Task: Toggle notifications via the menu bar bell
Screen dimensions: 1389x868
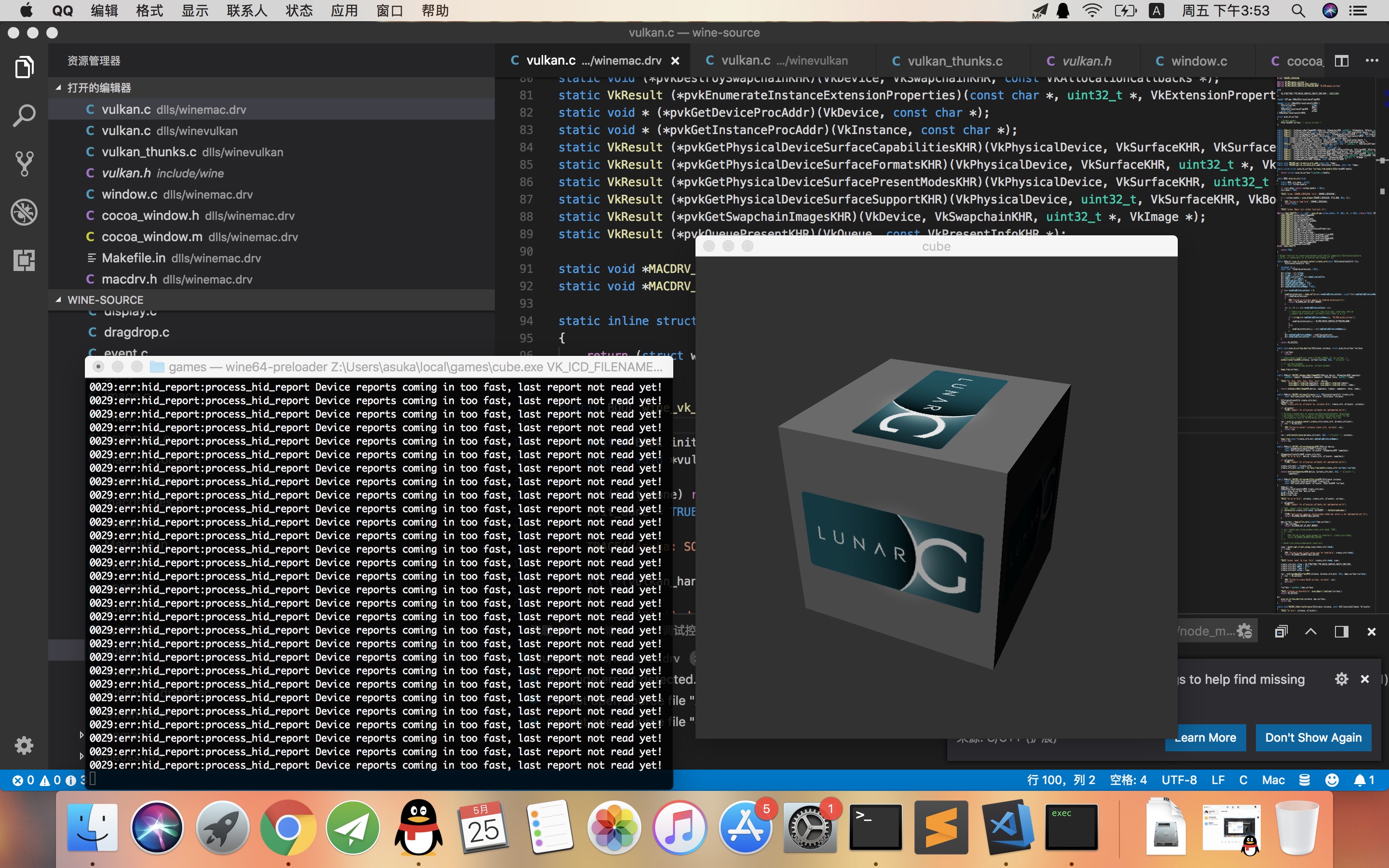Action: [x=1063, y=10]
